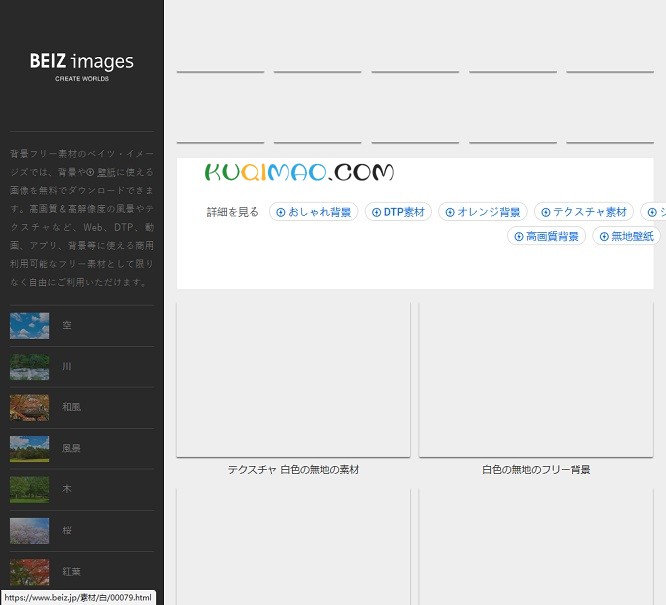Open the テクスチャ素材 tag
Screen dimensions: 666x605
click(584, 212)
